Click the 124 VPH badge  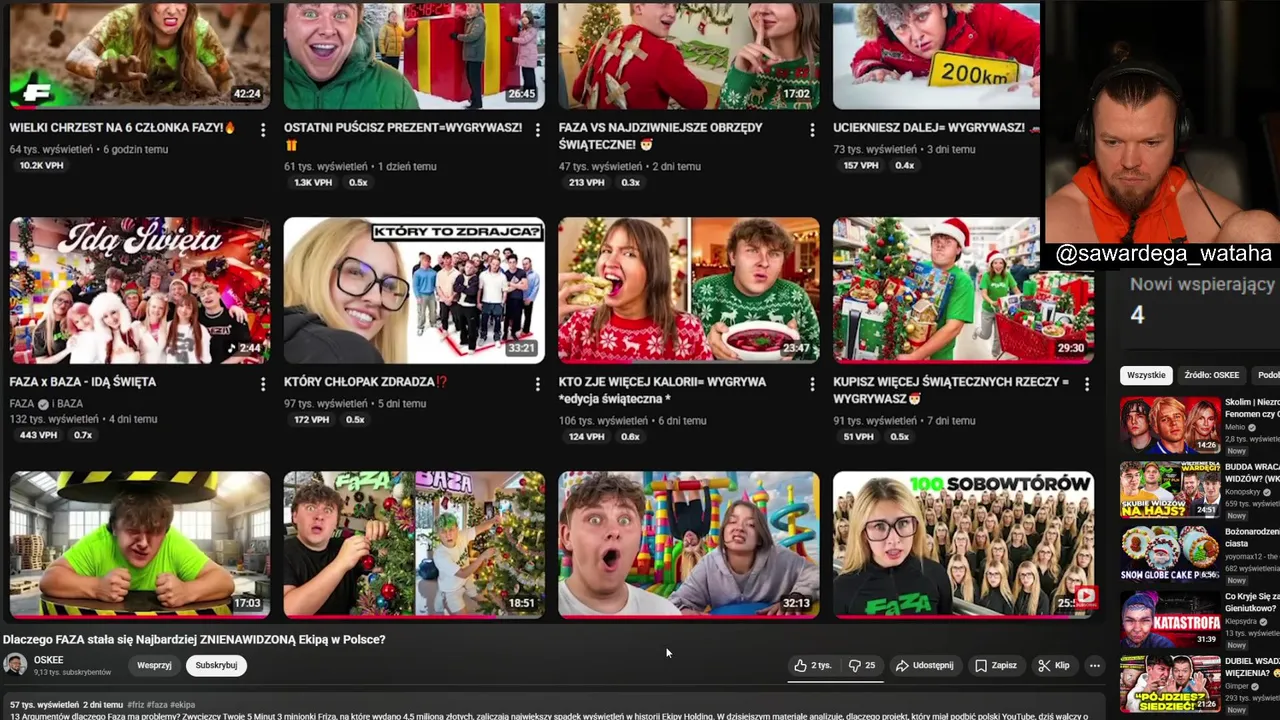tap(587, 437)
